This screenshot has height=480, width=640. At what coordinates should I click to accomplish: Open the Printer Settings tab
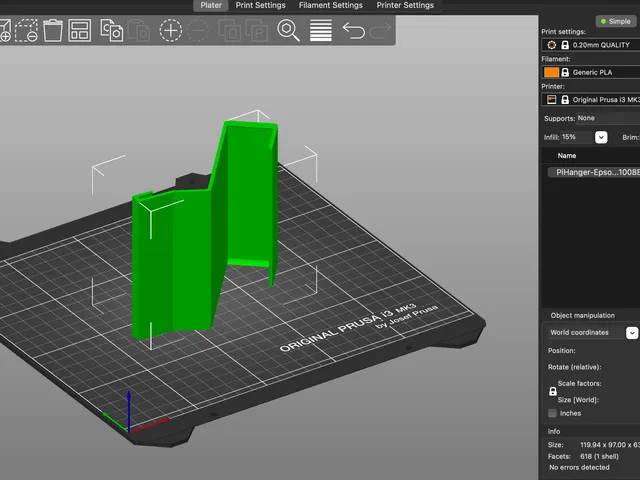coord(405,5)
